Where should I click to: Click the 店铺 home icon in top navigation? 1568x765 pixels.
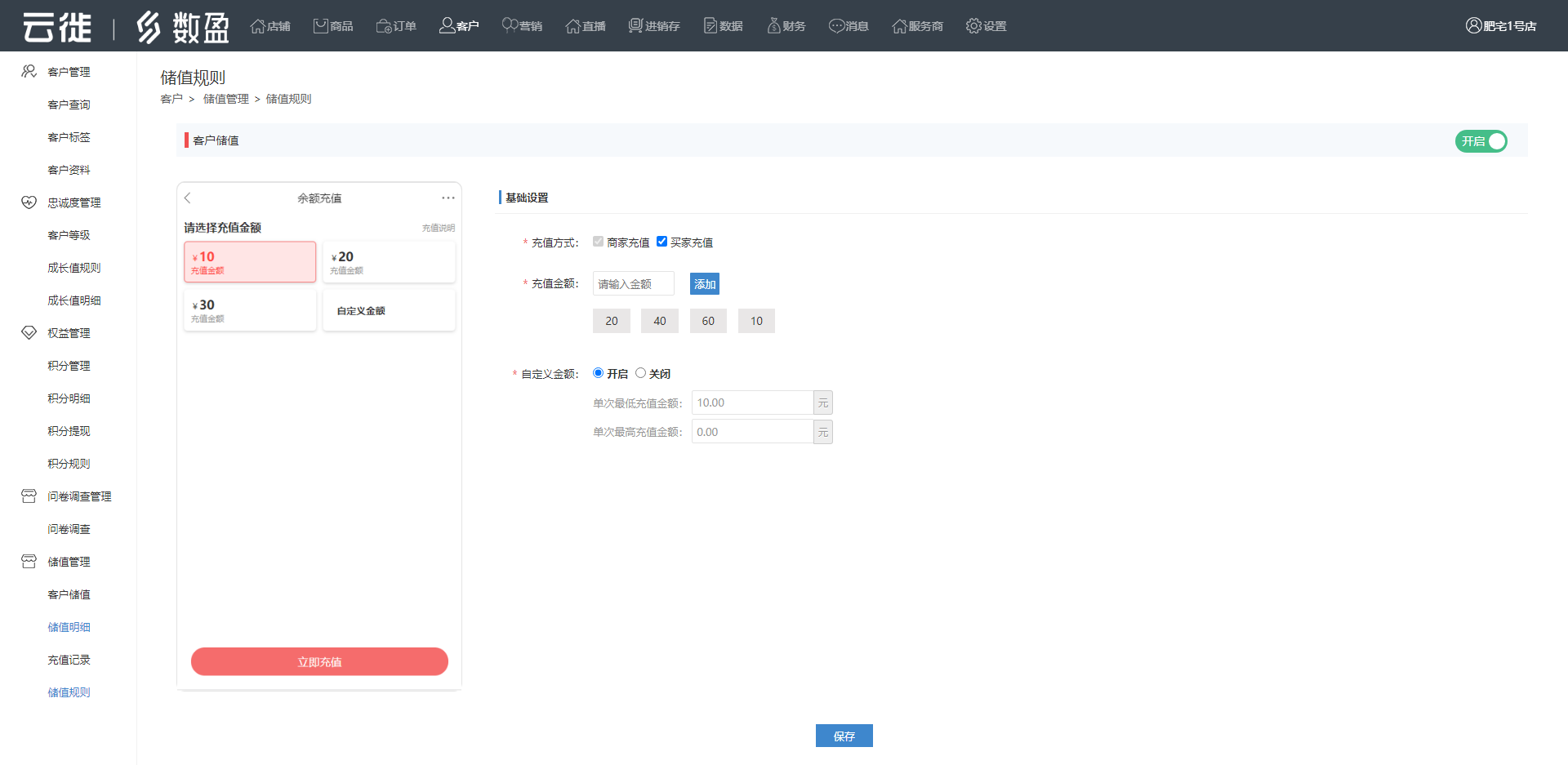(258, 26)
